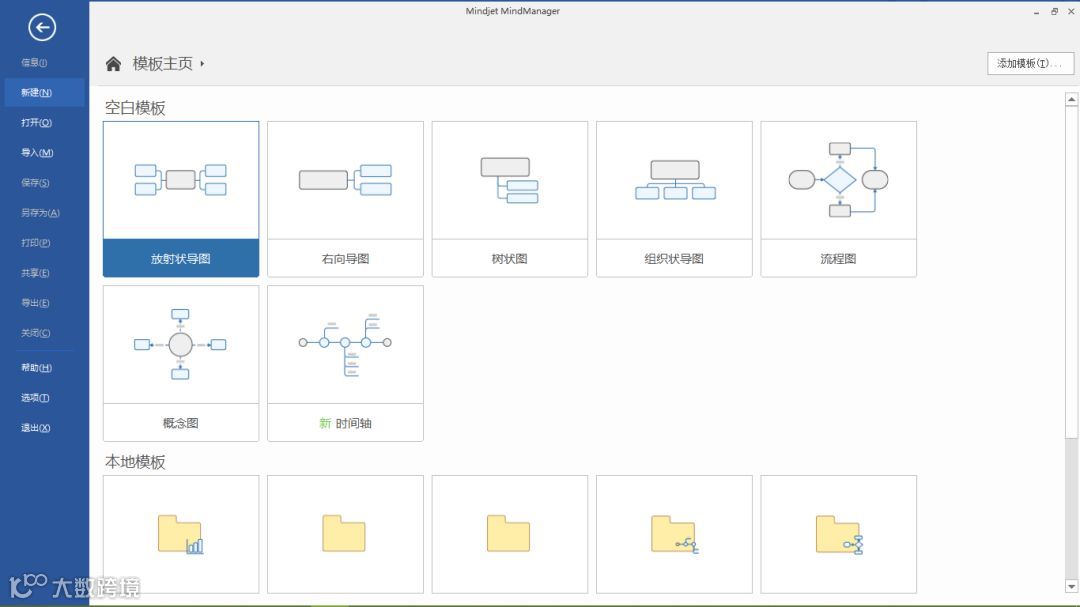Image resolution: width=1080 pixels, height=607 pixels.
Task: Select 导出(E) in the sidebar
Action: [x=35, y=303]
